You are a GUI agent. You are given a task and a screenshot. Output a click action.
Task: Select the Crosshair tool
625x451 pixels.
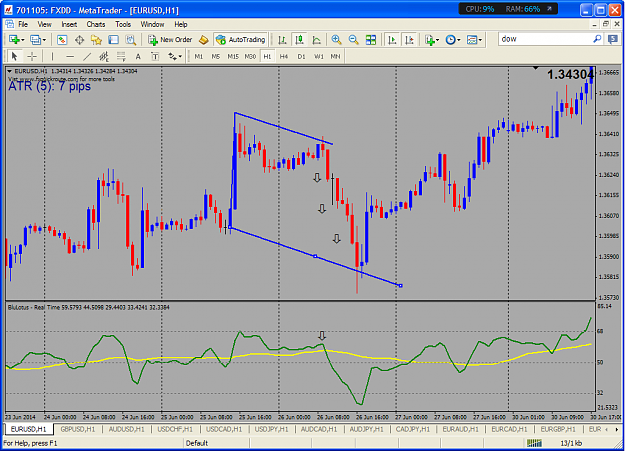(32, 56)
